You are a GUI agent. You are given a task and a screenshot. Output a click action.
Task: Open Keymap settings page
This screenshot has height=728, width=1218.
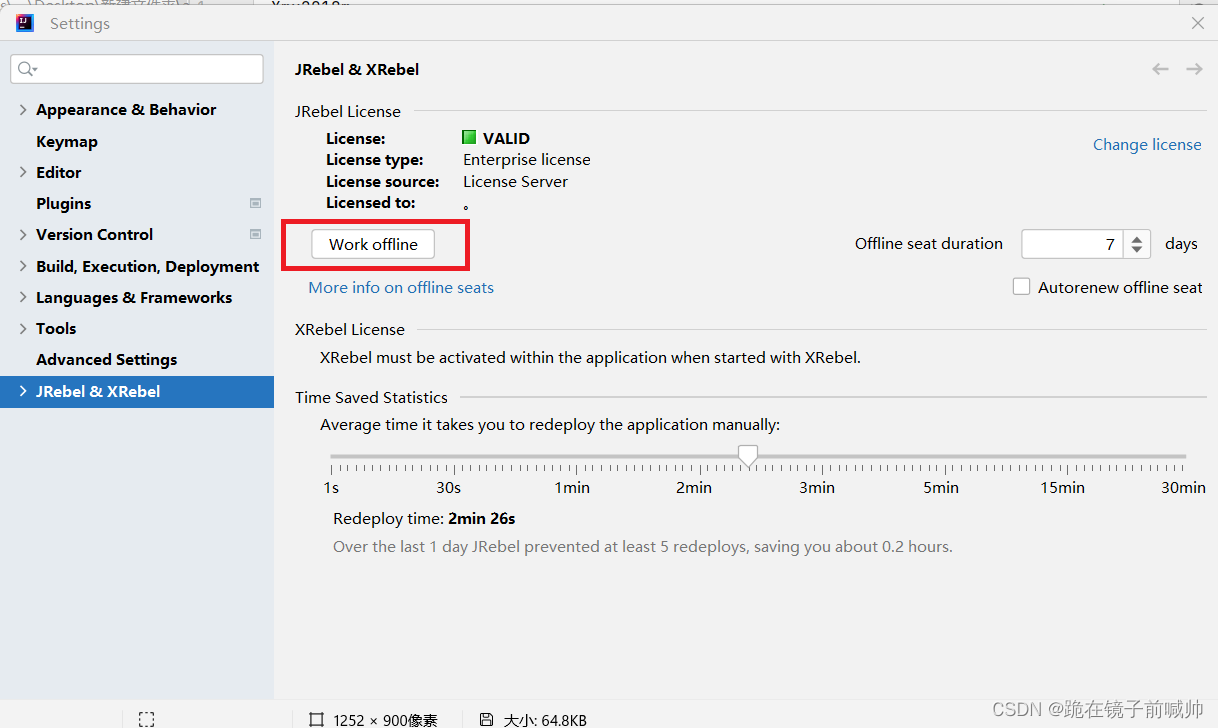[67, 142]
